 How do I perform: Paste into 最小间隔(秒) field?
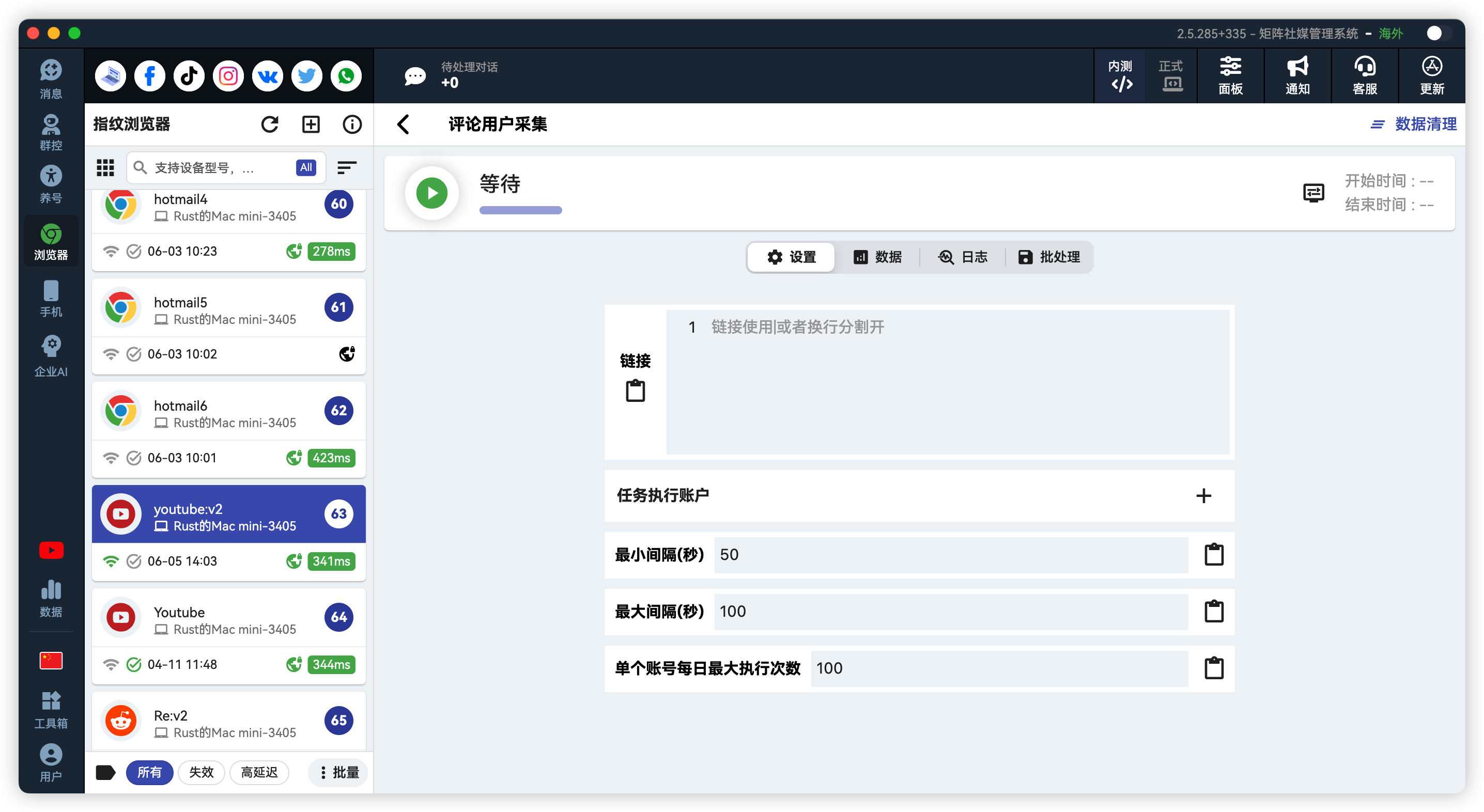point(1214,554)
